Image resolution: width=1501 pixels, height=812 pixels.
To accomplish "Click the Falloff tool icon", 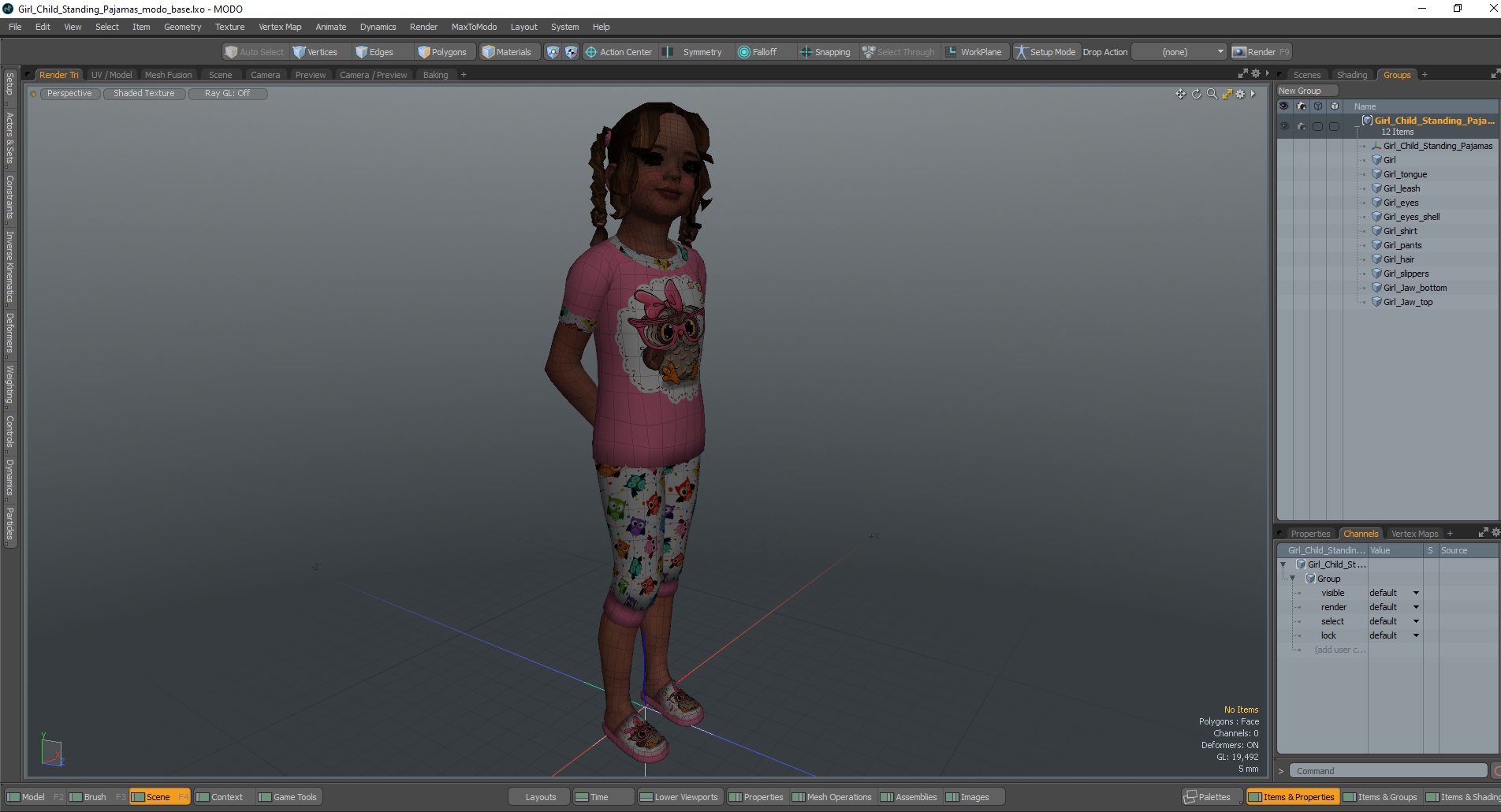I will (743, 52).
